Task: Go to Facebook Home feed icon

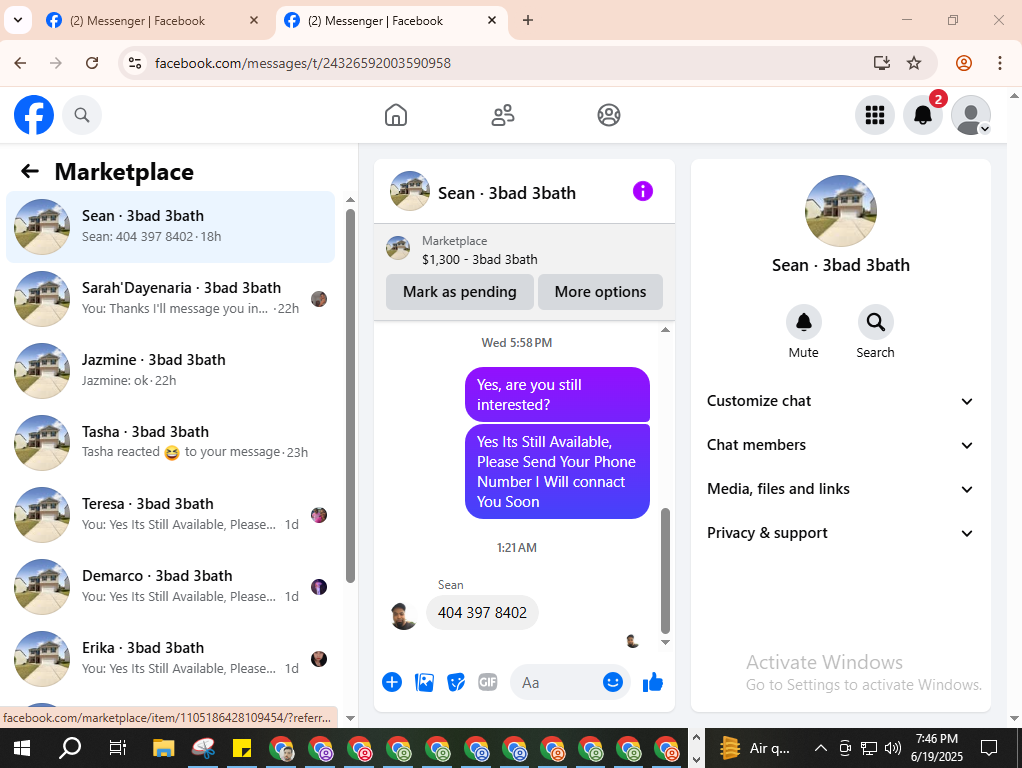Action: [396, 115]
